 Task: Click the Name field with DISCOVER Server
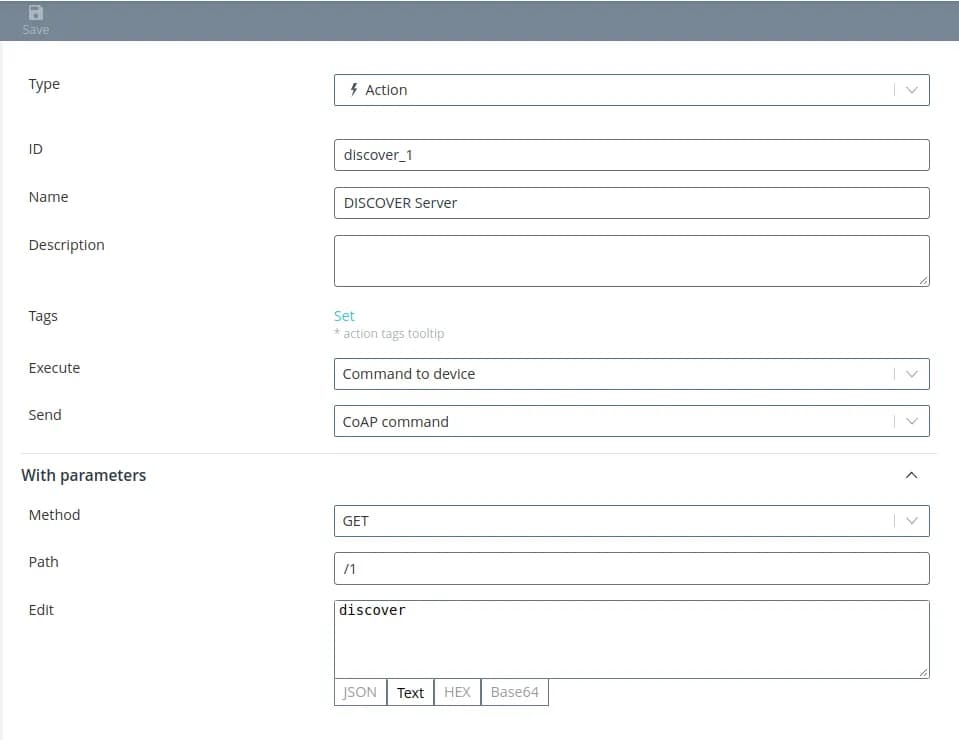pyautogui.click(x=630, y=203)
